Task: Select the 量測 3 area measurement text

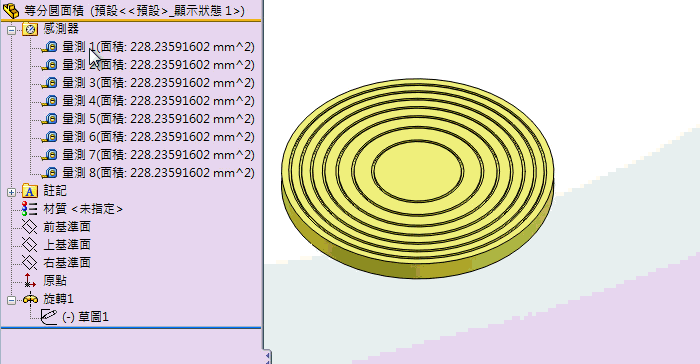Action: 158,83
